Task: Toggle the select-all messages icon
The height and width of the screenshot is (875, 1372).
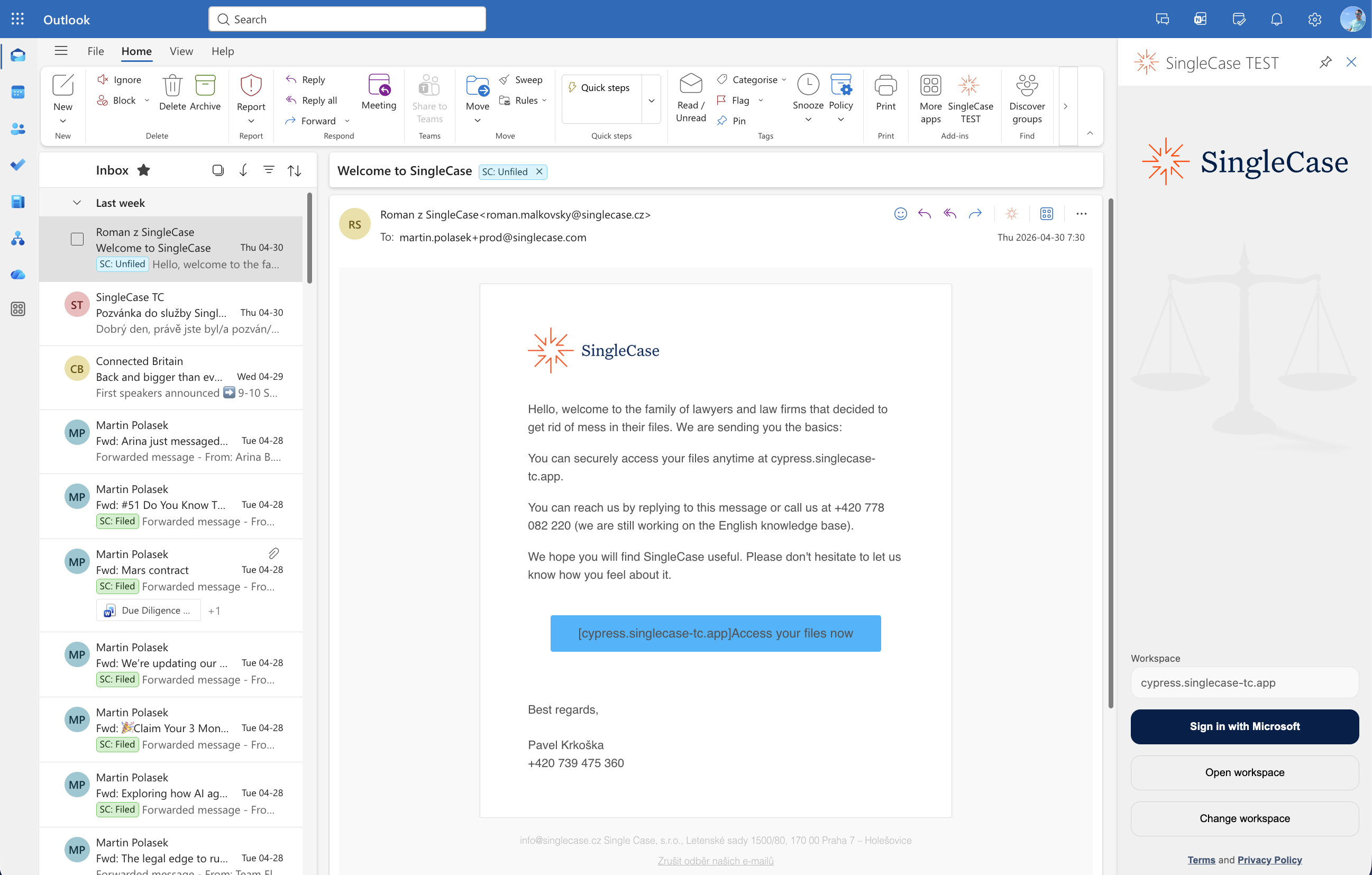Action: tap(218, 170)
